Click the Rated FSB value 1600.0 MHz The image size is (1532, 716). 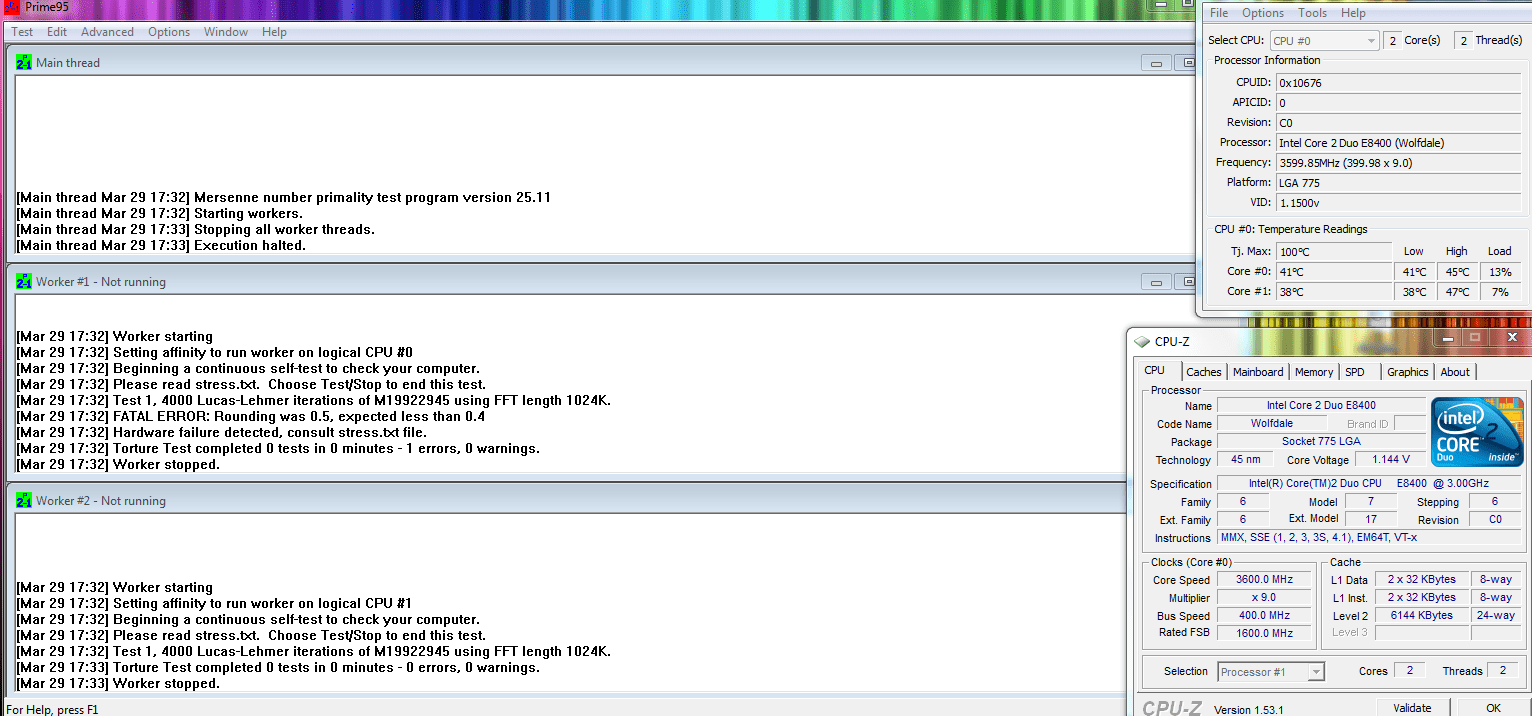(x=1264, y=633)
